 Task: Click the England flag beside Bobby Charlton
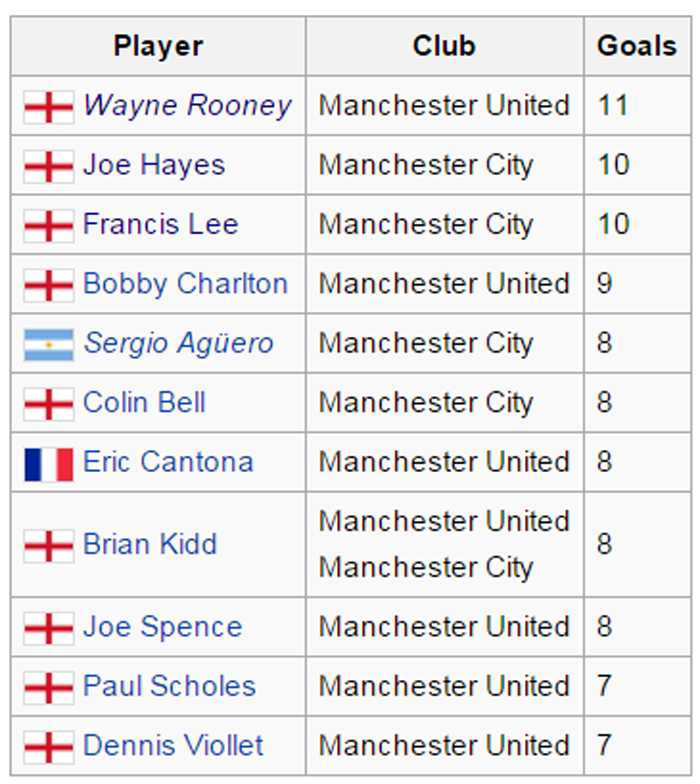(x=48, y=285)
